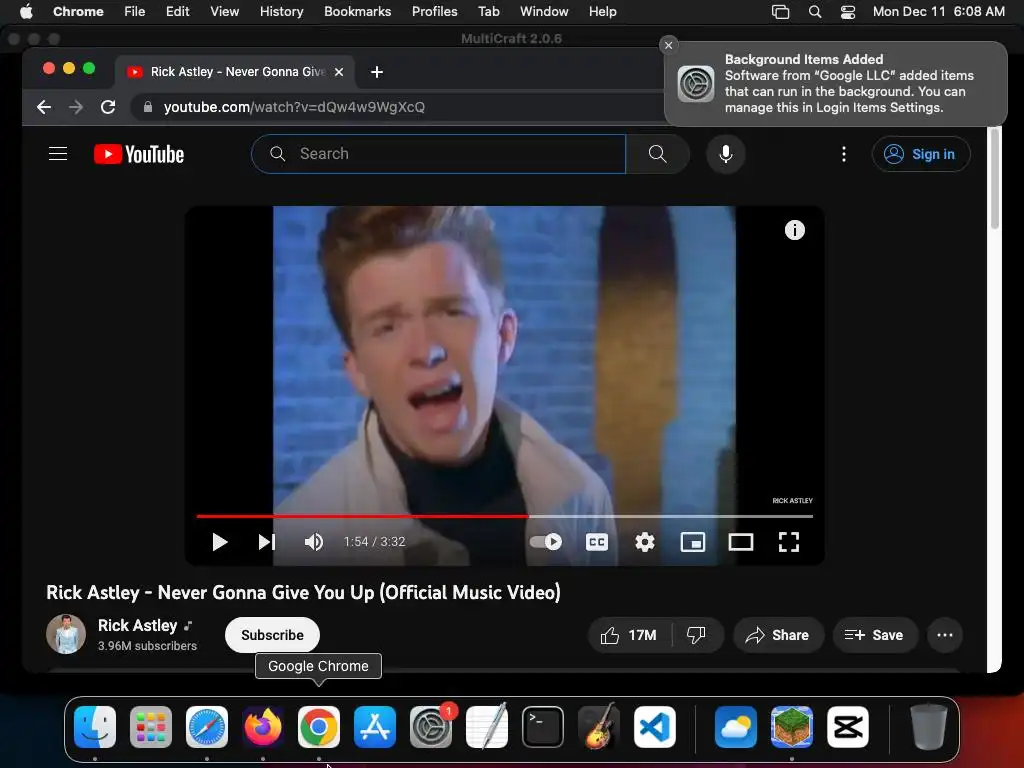Select the Rick Astley browser tab

pyautogui.click(x=235, y=72)
